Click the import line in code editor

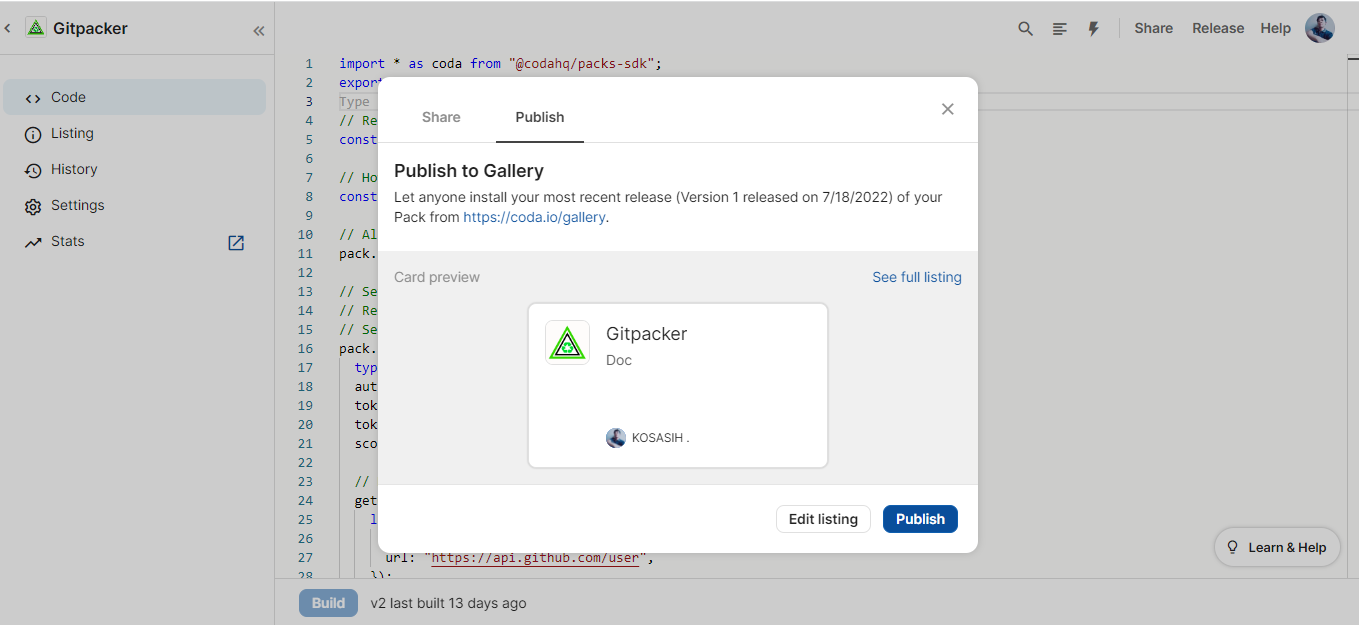[500, 63]
